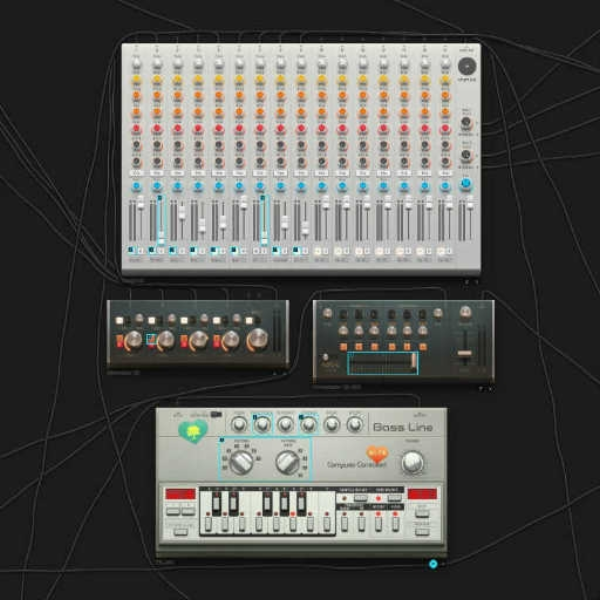Click the bottom button under the right red display on Bass Line

(x=422, y=531)
